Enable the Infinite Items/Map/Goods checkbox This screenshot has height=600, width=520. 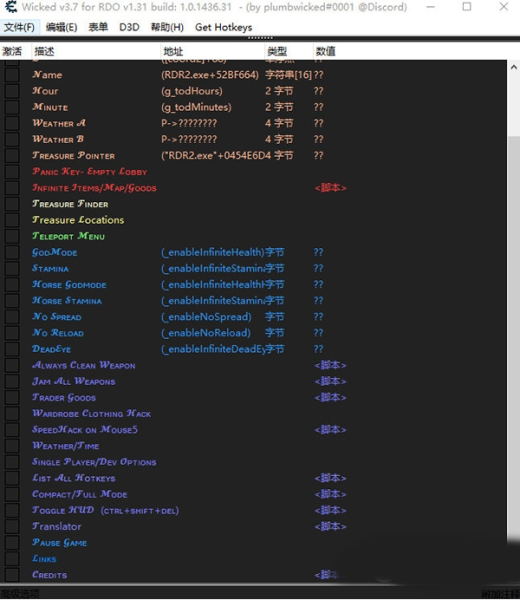[x=12, y=188]
